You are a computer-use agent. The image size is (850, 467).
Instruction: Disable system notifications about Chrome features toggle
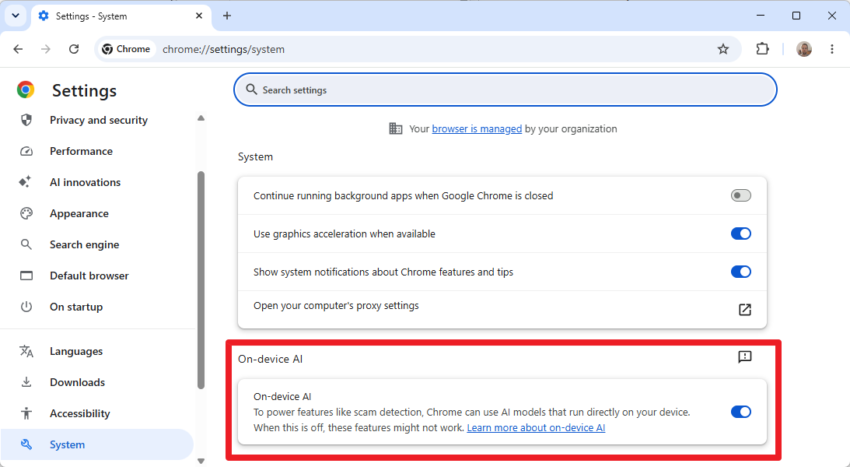click(740, 272)
